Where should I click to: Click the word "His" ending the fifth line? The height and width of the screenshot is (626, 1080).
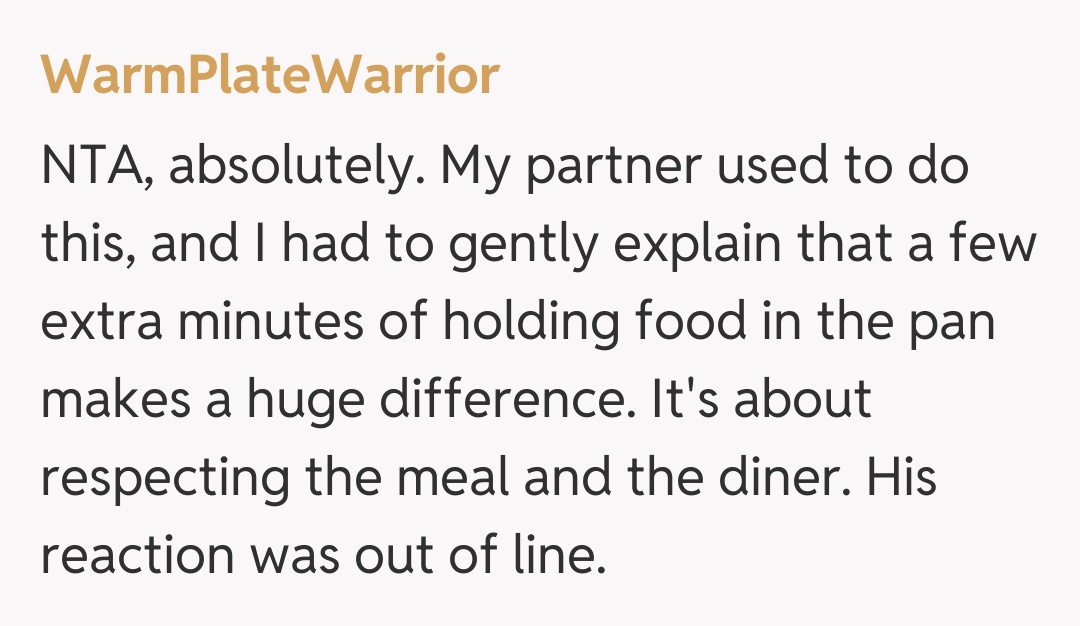pyautogui.click(x=900, y=477)
